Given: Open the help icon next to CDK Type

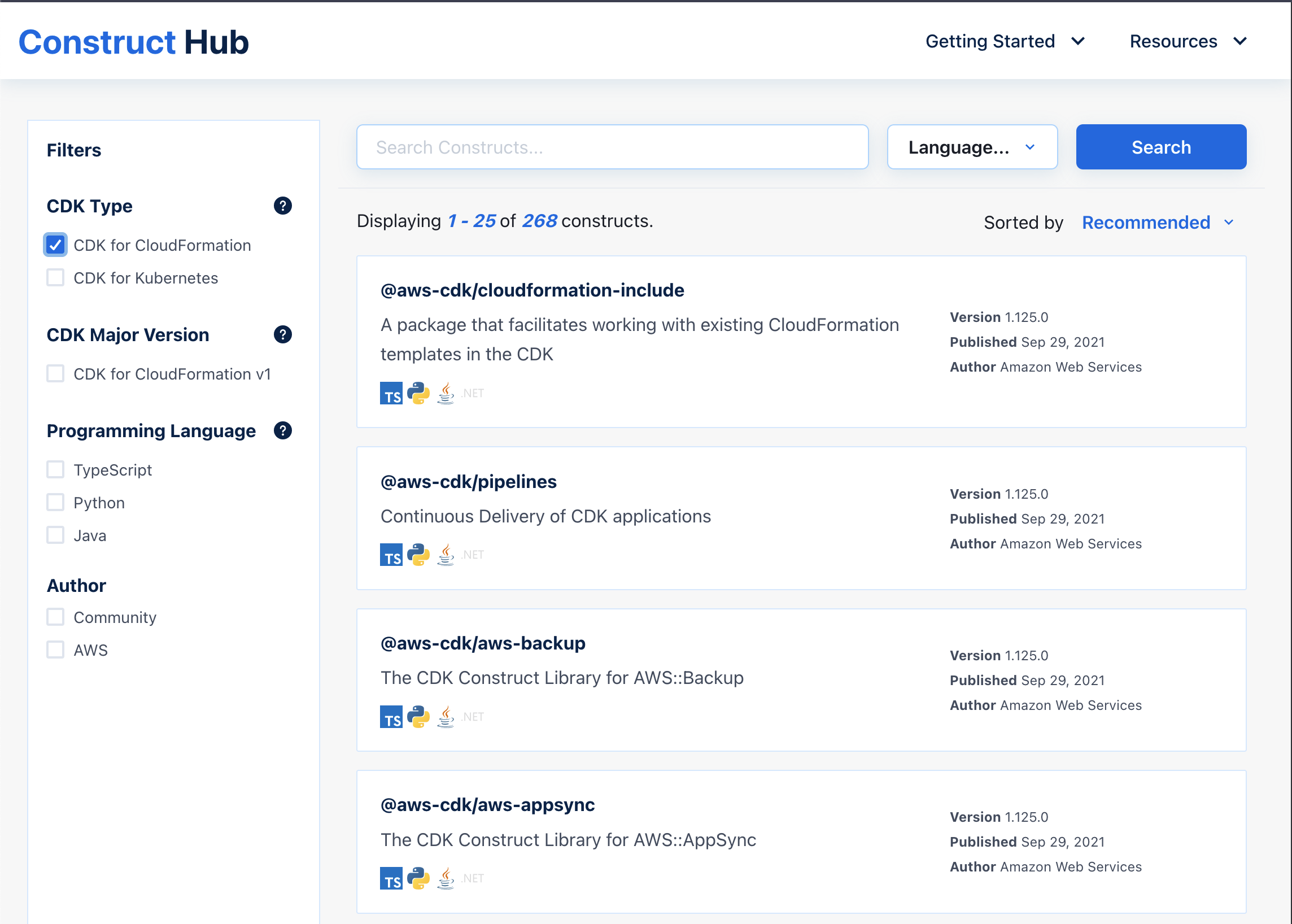Looking at the screenshot, I should 283,206.
